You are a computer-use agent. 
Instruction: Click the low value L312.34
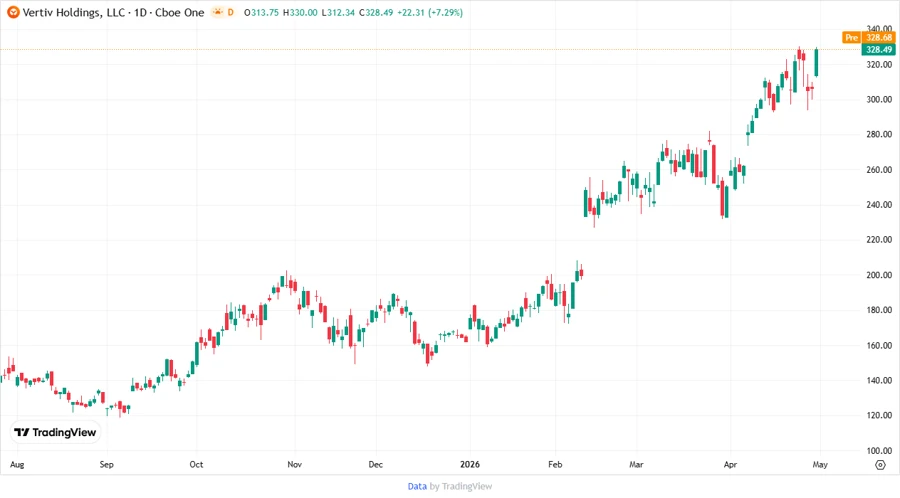click(x=338, y=13)
